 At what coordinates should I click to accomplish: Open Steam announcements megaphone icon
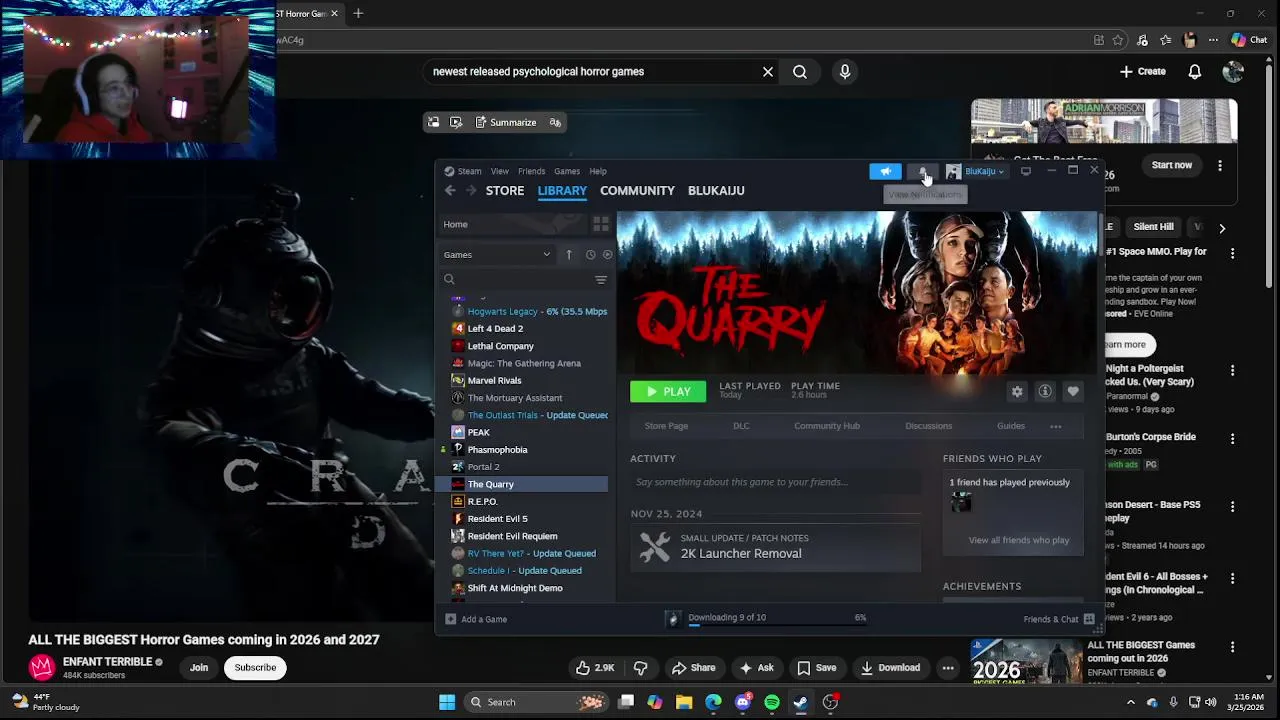885,171
